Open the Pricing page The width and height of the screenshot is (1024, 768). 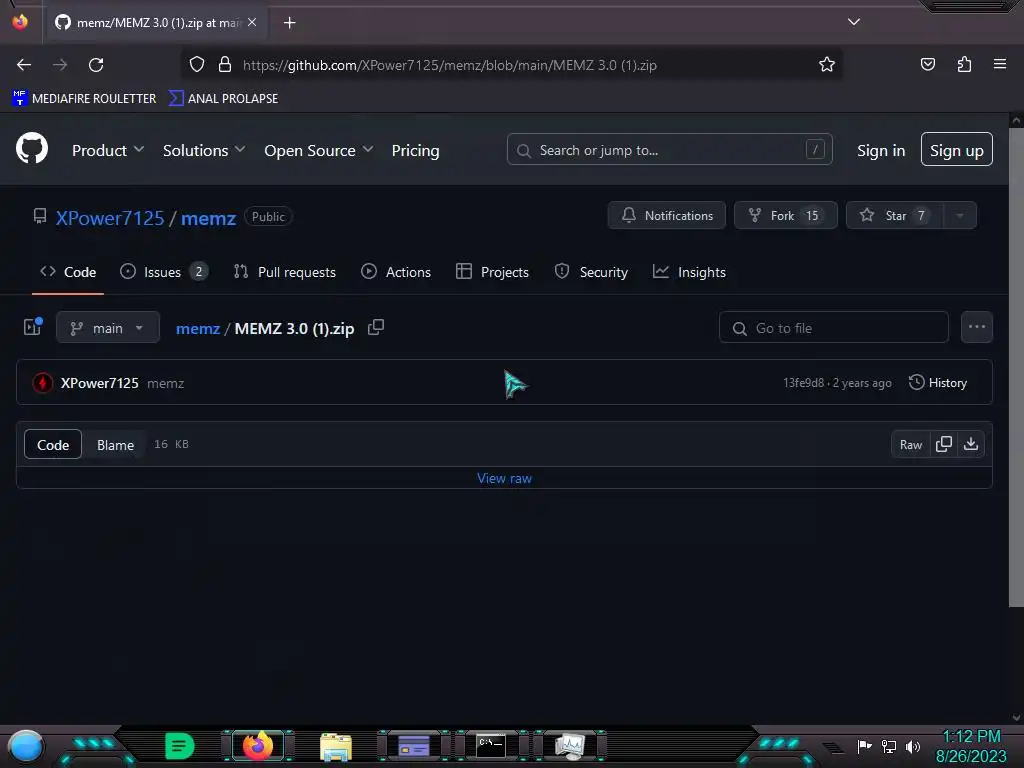[x=415, y=150]
